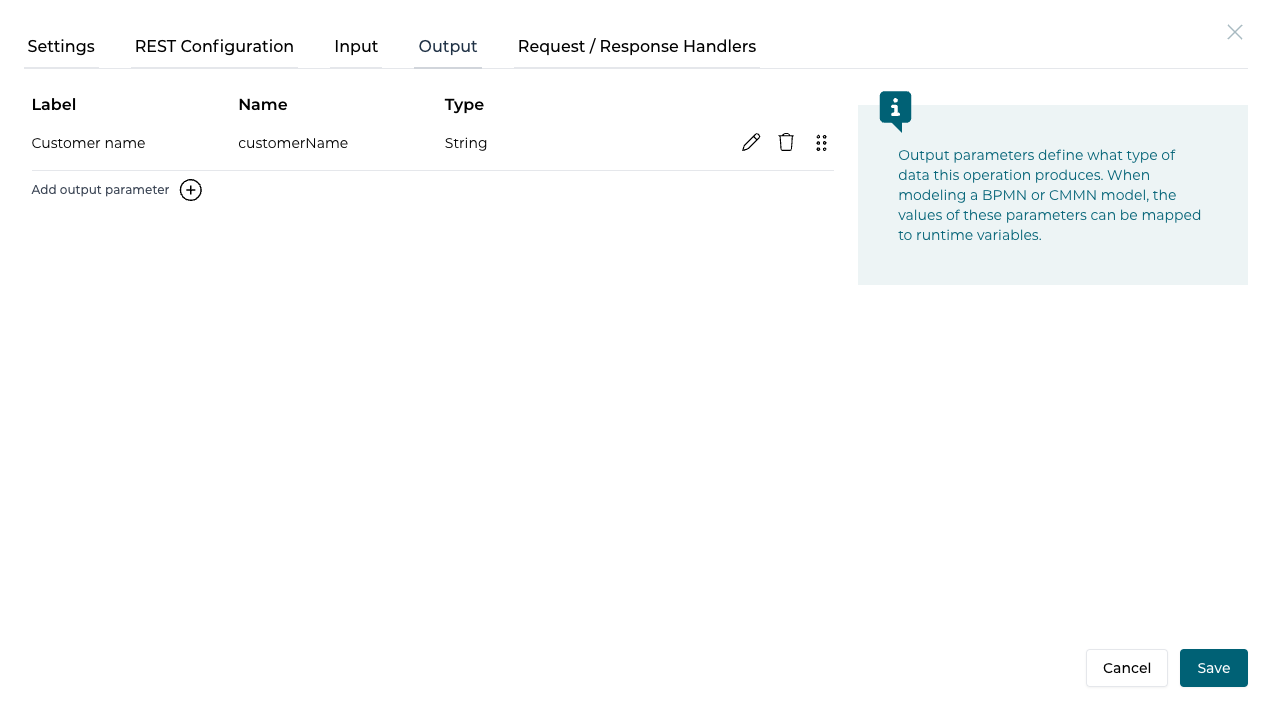Open the Request / Response Handlers tab
This screenshot has width=1270, height=705.
[636, 46]
